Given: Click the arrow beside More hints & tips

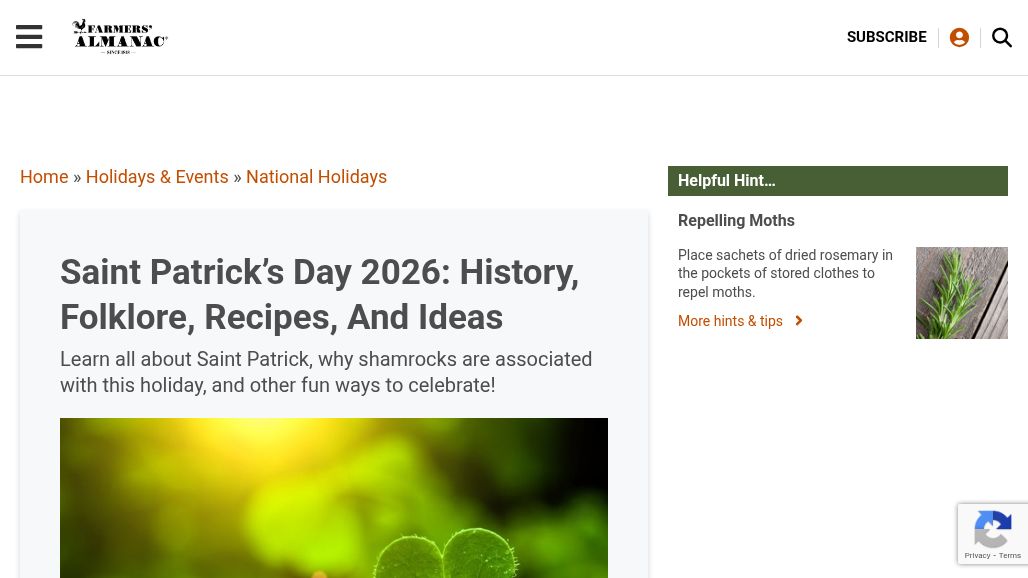Looking at the screenshot, I should (x=798, y=321).
